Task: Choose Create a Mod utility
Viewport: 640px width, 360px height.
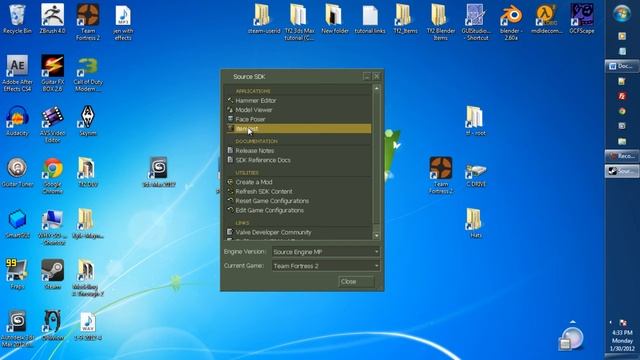Action: point(299,182)
